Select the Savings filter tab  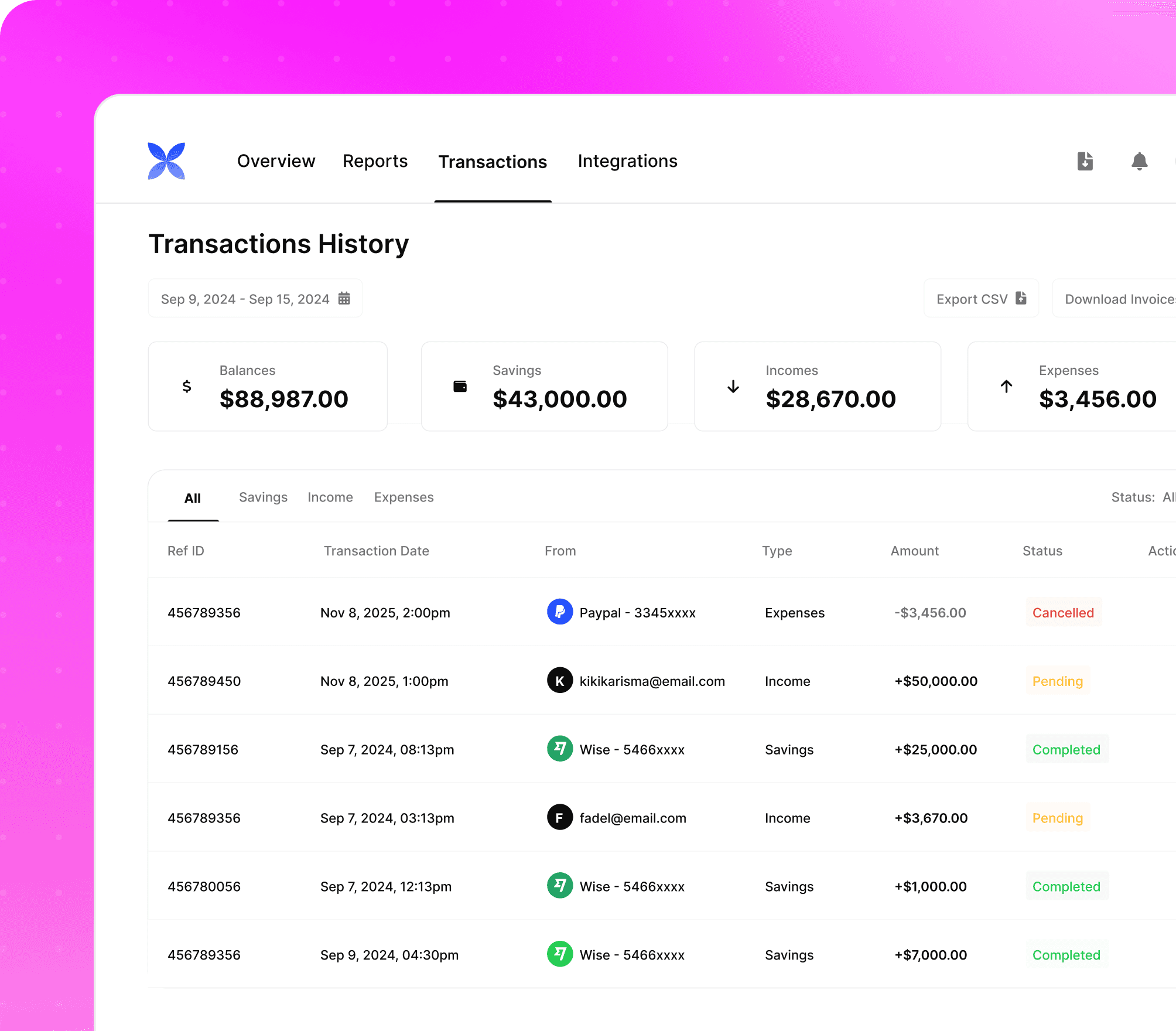263,497
